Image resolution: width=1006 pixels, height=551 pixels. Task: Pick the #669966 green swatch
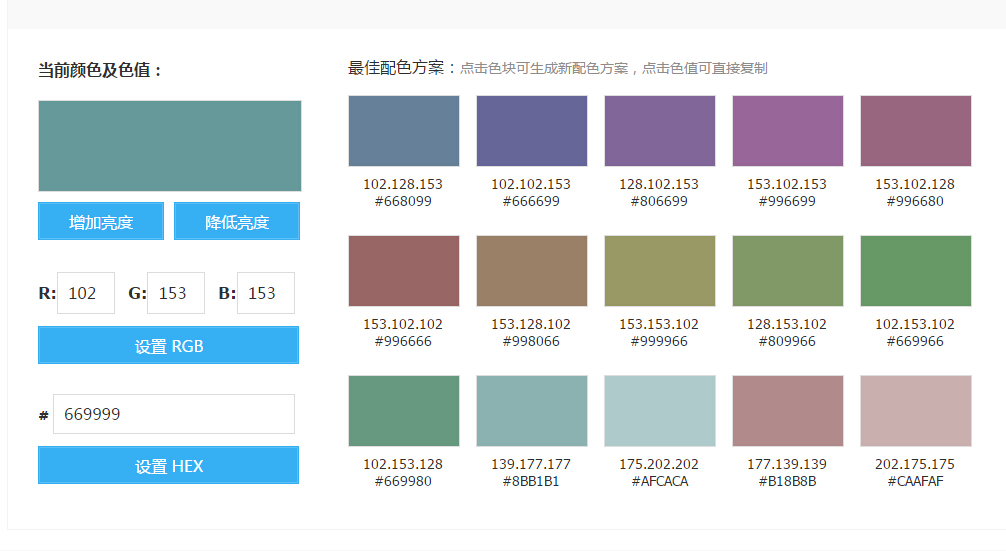click(916, 271)
